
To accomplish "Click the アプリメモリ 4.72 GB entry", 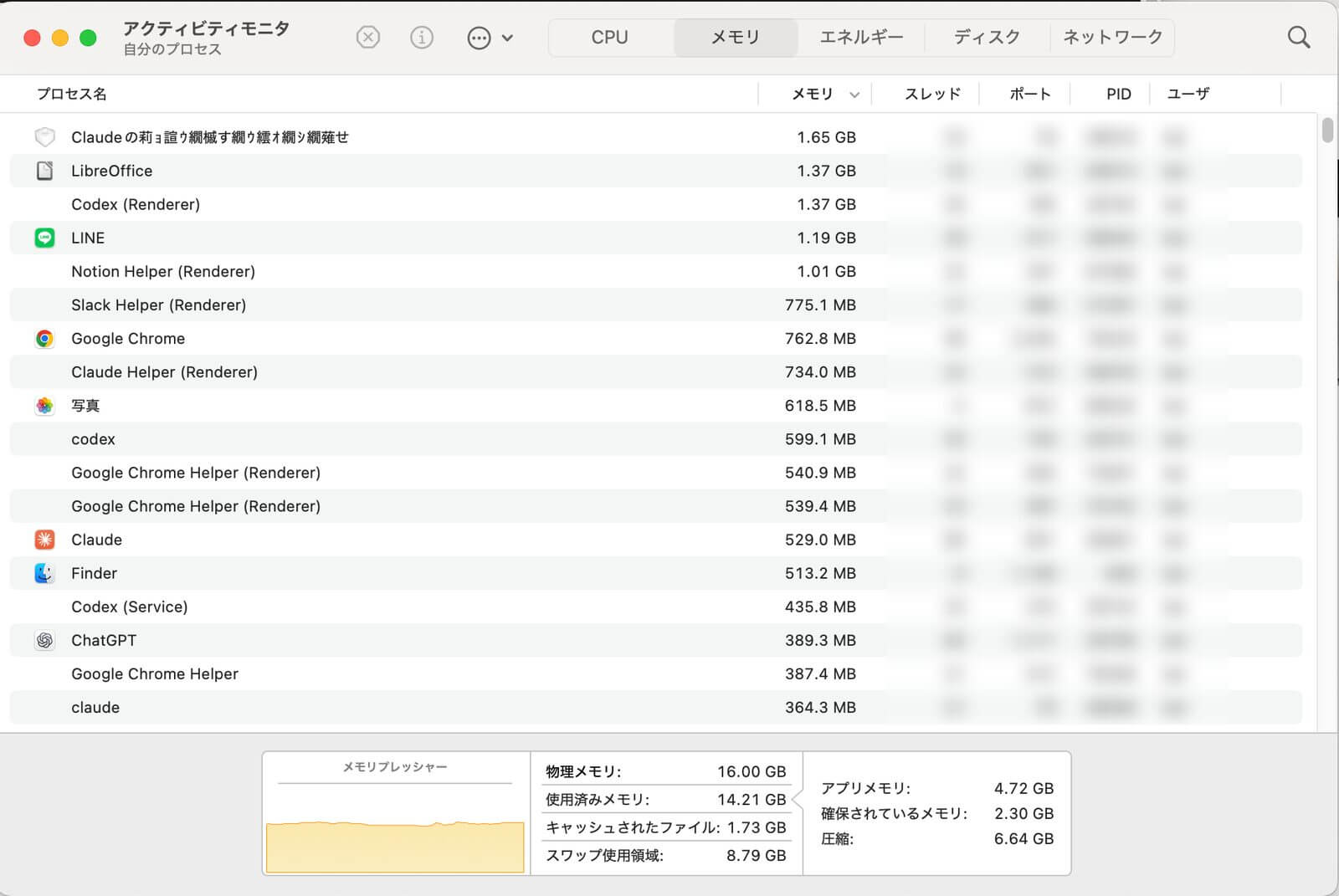I will pos(937,788).
